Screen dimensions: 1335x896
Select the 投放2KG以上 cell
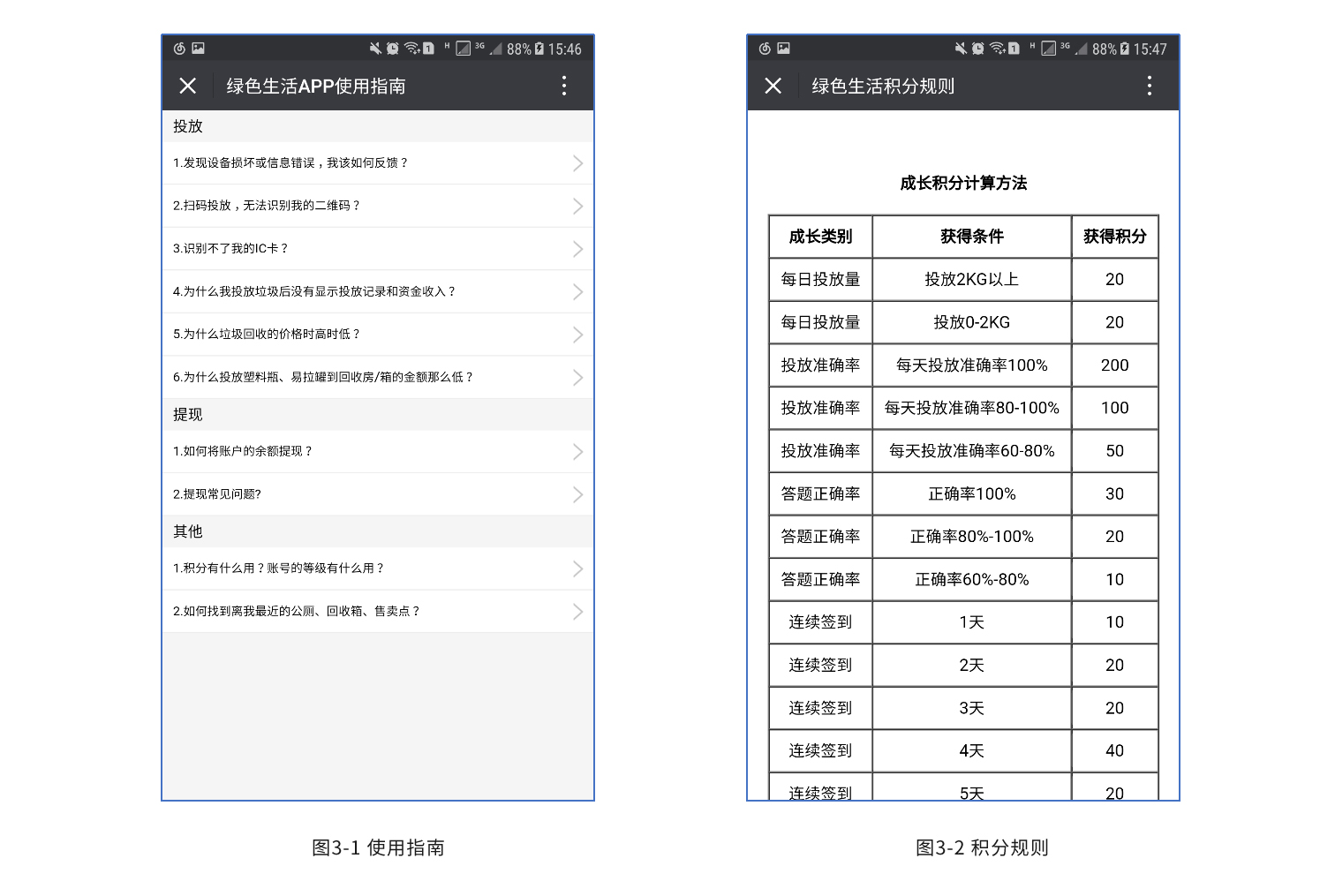[x=972, y=279]
